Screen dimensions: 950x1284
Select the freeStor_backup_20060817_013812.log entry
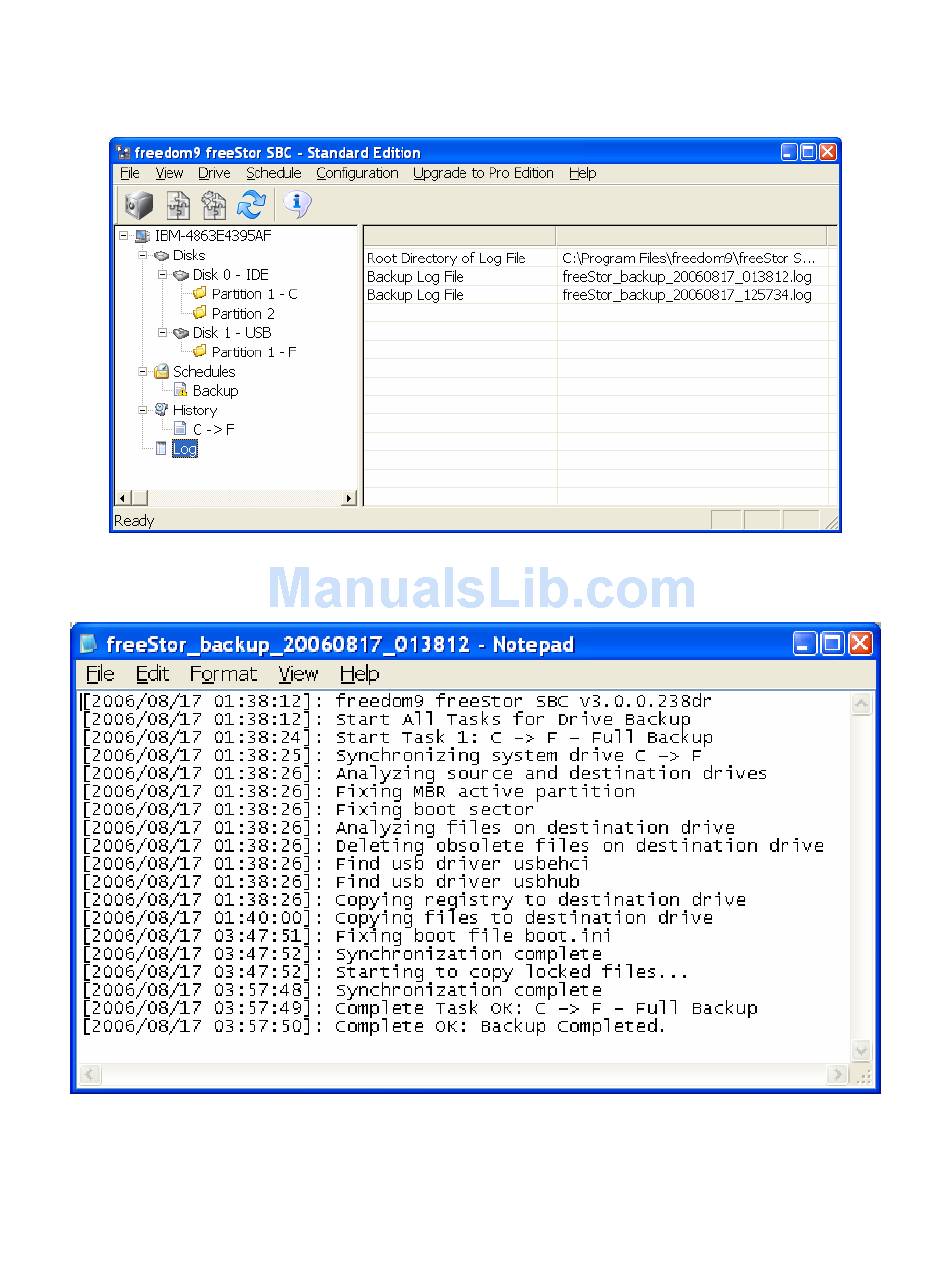[687, 276]
